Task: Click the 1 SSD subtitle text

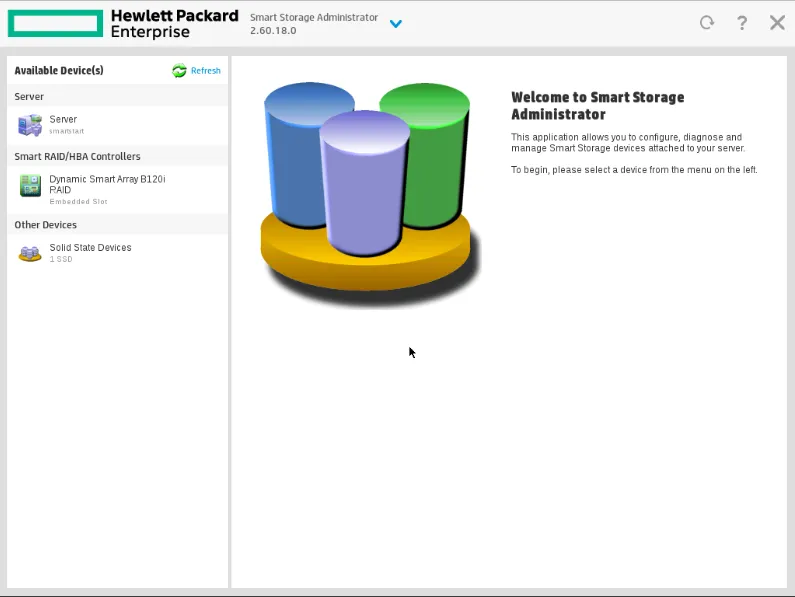Action: 61,259
